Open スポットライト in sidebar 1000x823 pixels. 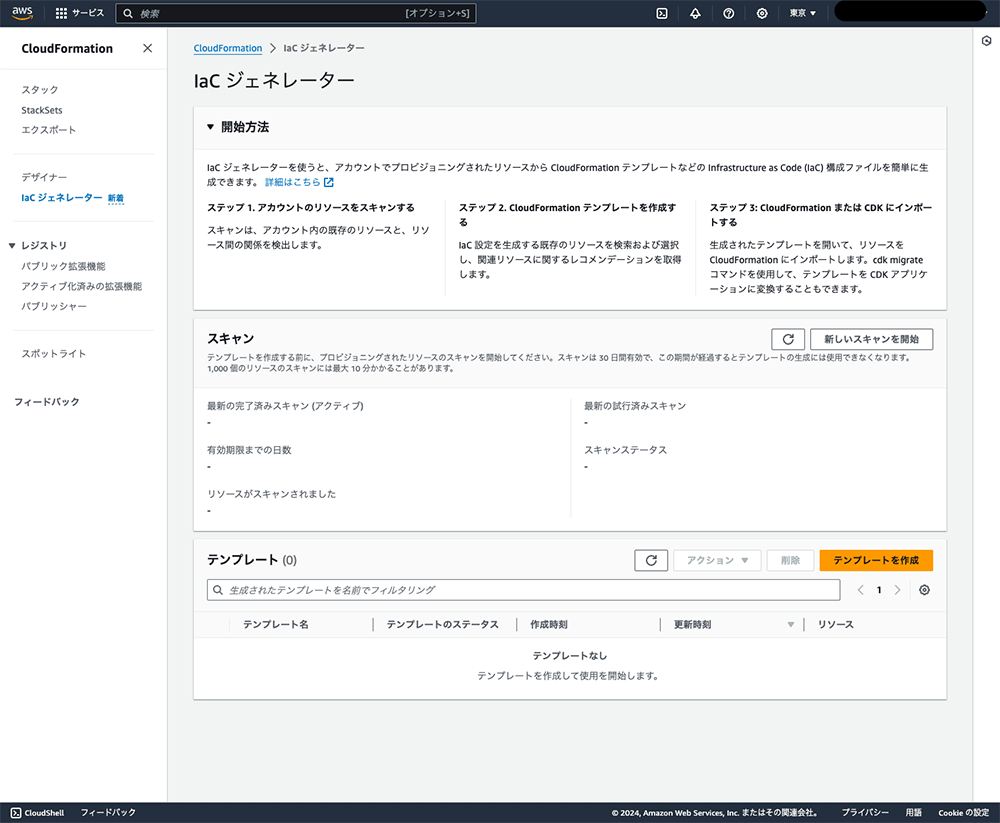coord(54,353)
